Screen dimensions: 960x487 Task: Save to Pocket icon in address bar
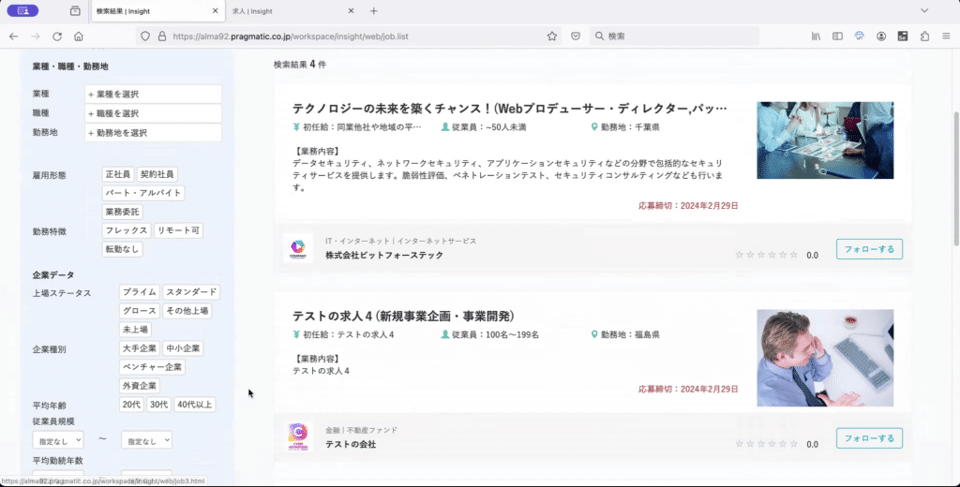(576, 36)
